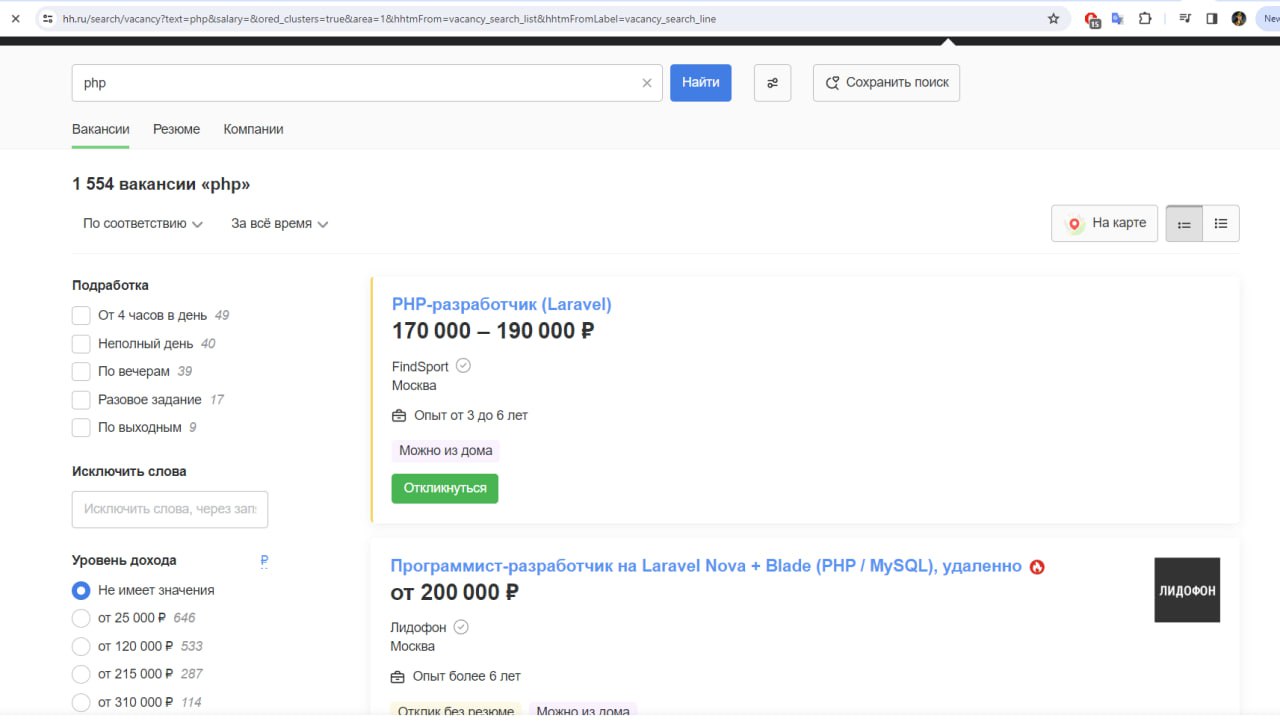Clear the php search field text

[x=646, y=83]
